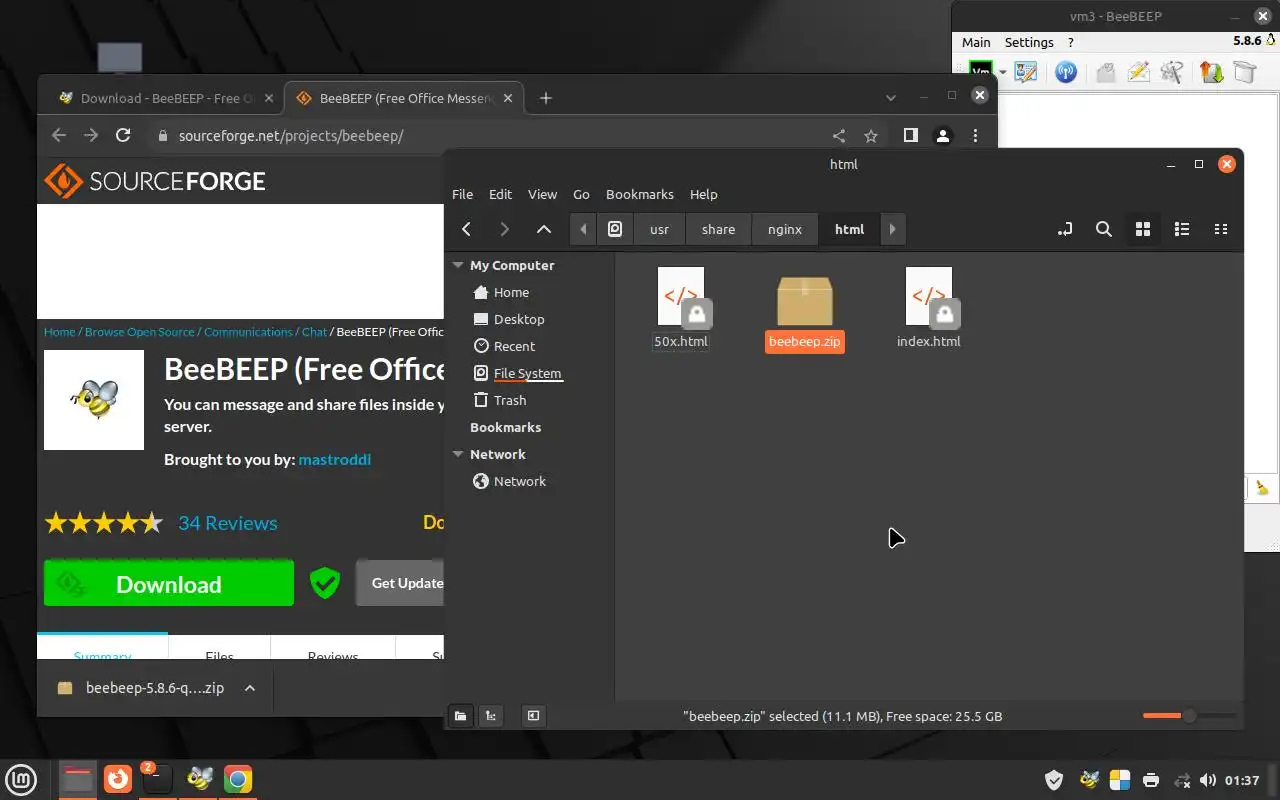1280x800 pixels.
Task: Open BeeBEEP Main menu
Action: (976, 42)
